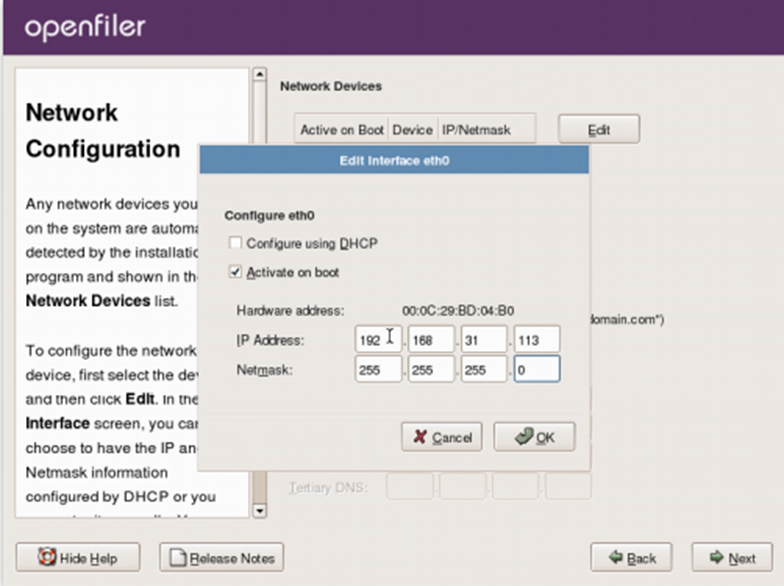Image resolution: width=784 pixels, height=586 pixels.
Task: Click the Device column header
Action: click(x=412, y=130)
